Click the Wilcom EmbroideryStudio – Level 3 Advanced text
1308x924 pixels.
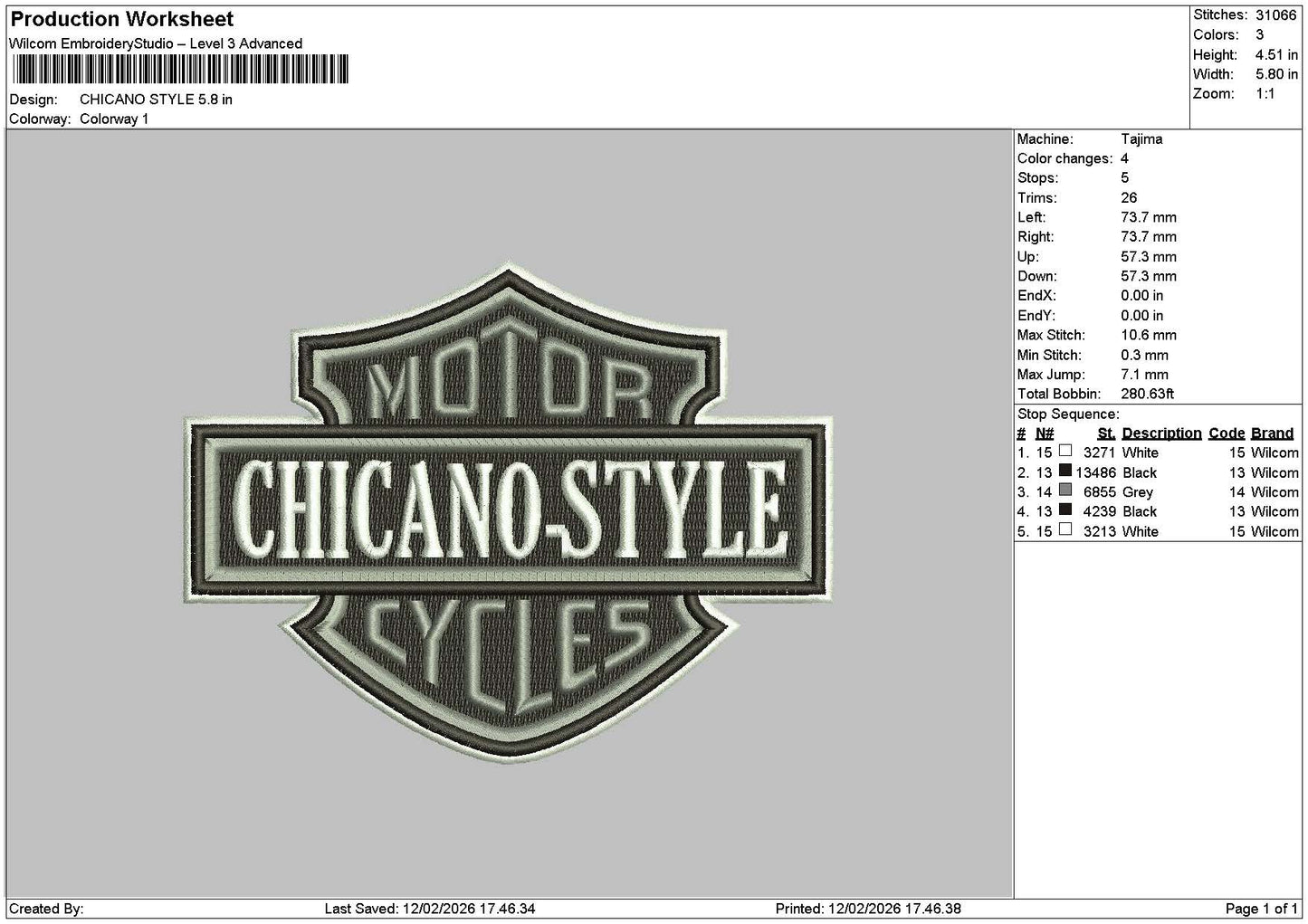coord(156,43)
